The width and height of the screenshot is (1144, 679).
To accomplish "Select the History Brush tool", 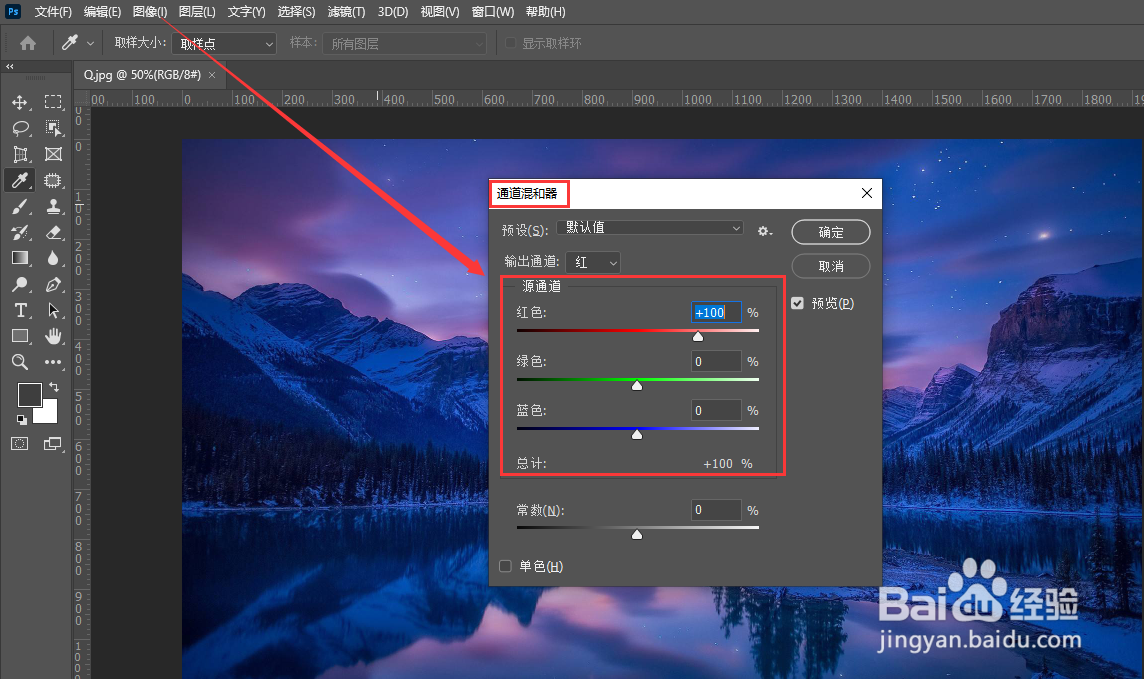I will (20, 233).
